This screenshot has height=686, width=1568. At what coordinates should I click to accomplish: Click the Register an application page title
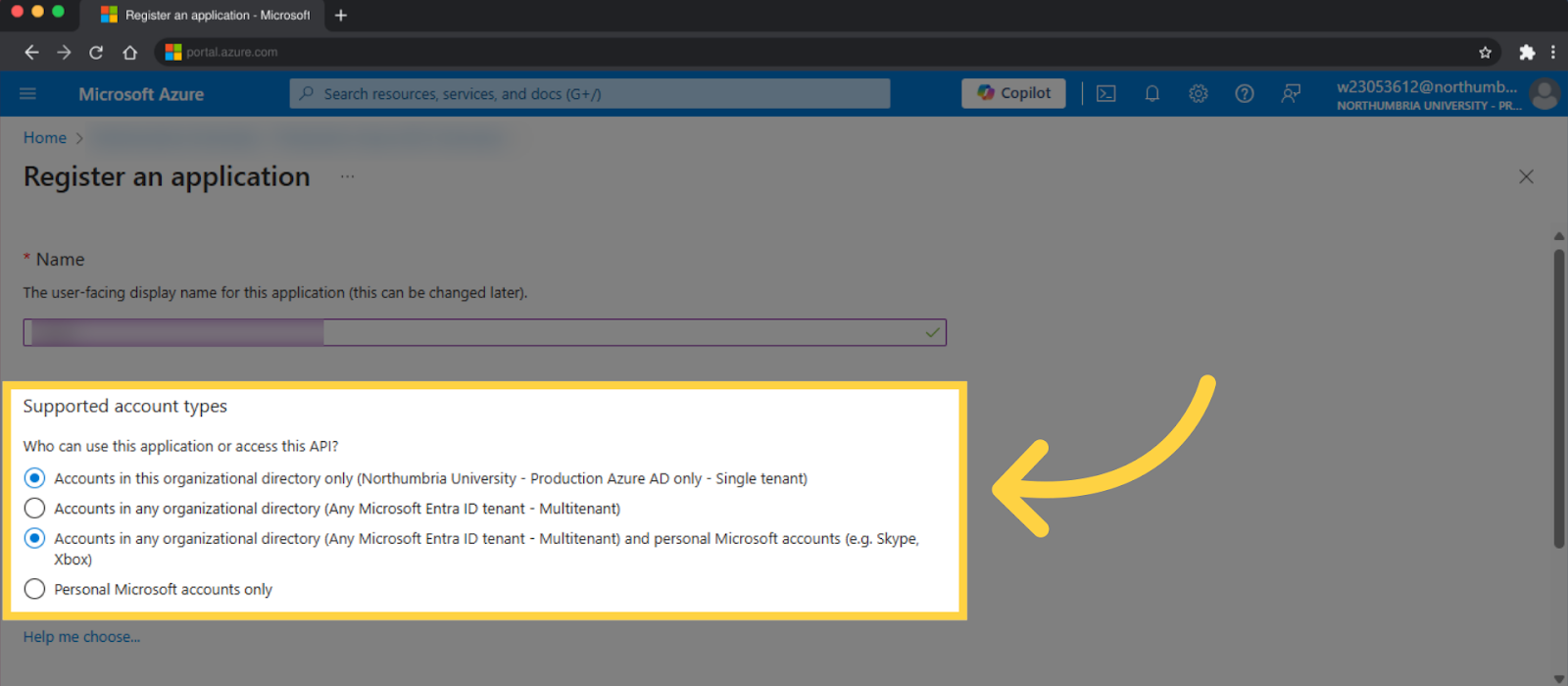(x=167, y=176)
